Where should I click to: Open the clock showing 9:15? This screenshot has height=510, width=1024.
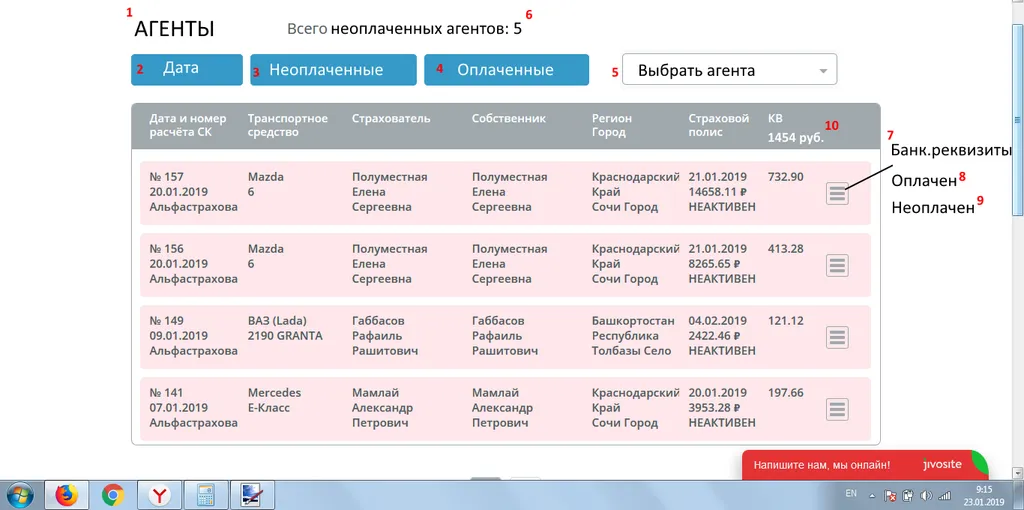984,495
